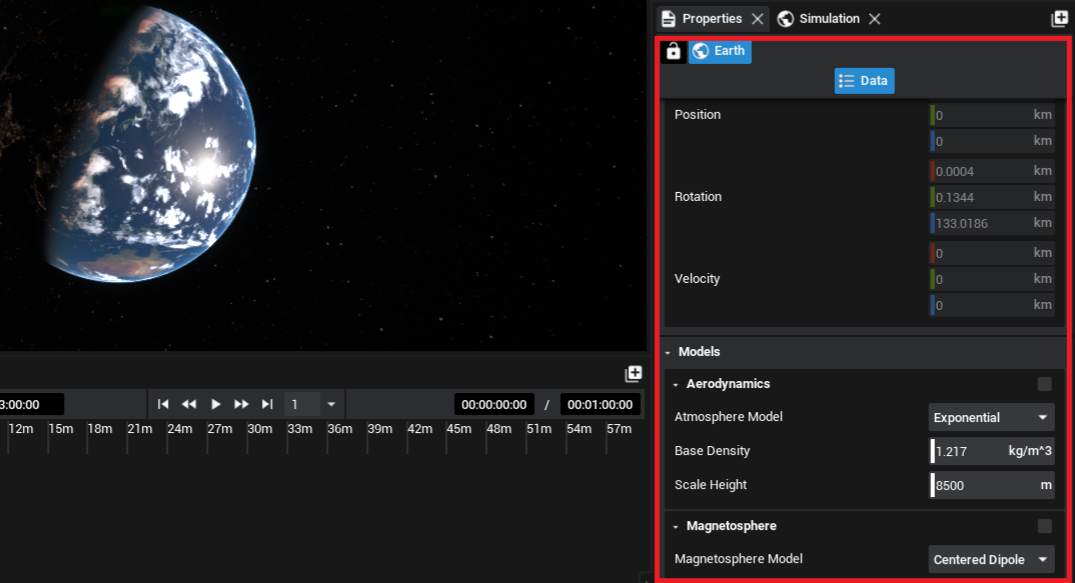This screenshot has width=1075, height=583.
Task: Jump to the 15m timeline mark
Action: [x=60, y=429]
